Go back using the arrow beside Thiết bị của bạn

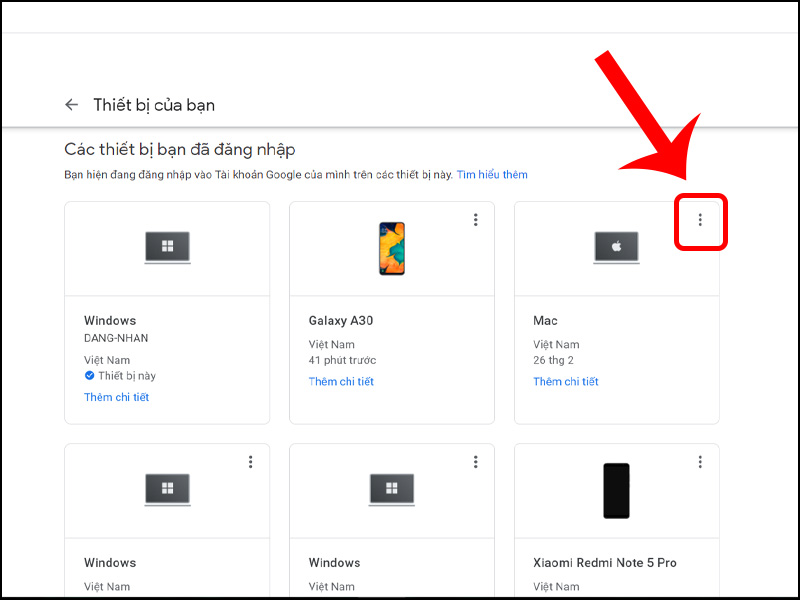pyautogui.click(x=71, y=105)
